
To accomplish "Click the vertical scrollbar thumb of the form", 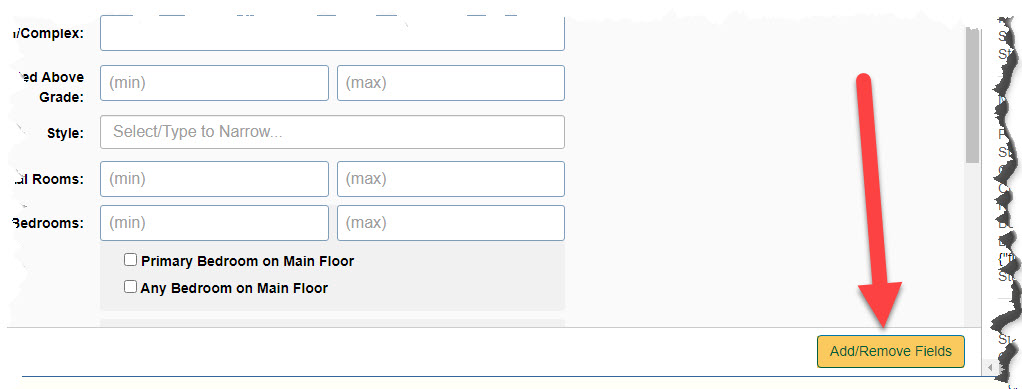I will click(972, 94).
